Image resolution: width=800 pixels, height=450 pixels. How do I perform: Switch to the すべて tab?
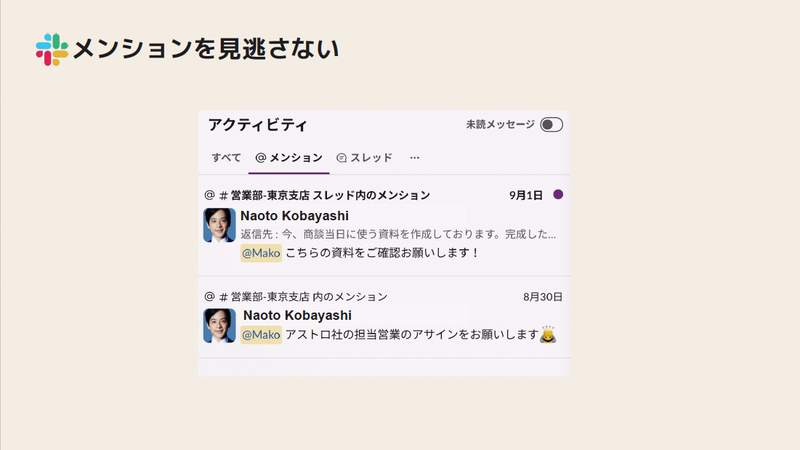[x=226, y=158]
